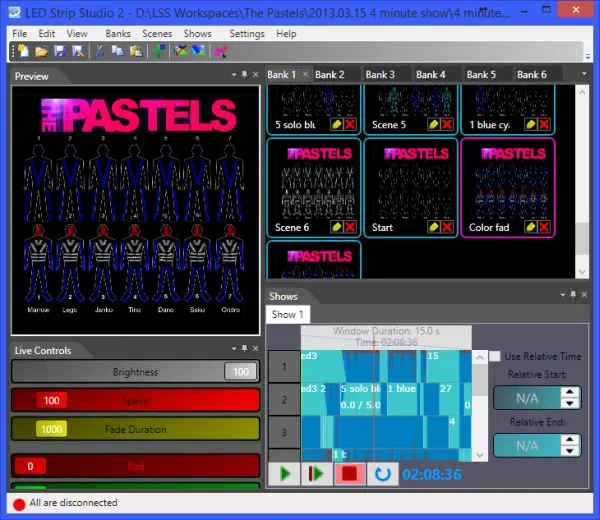Close the Bank 1 tab with its X
The image size is (600, 520).
pyautogui.click(x=305, y=74)
